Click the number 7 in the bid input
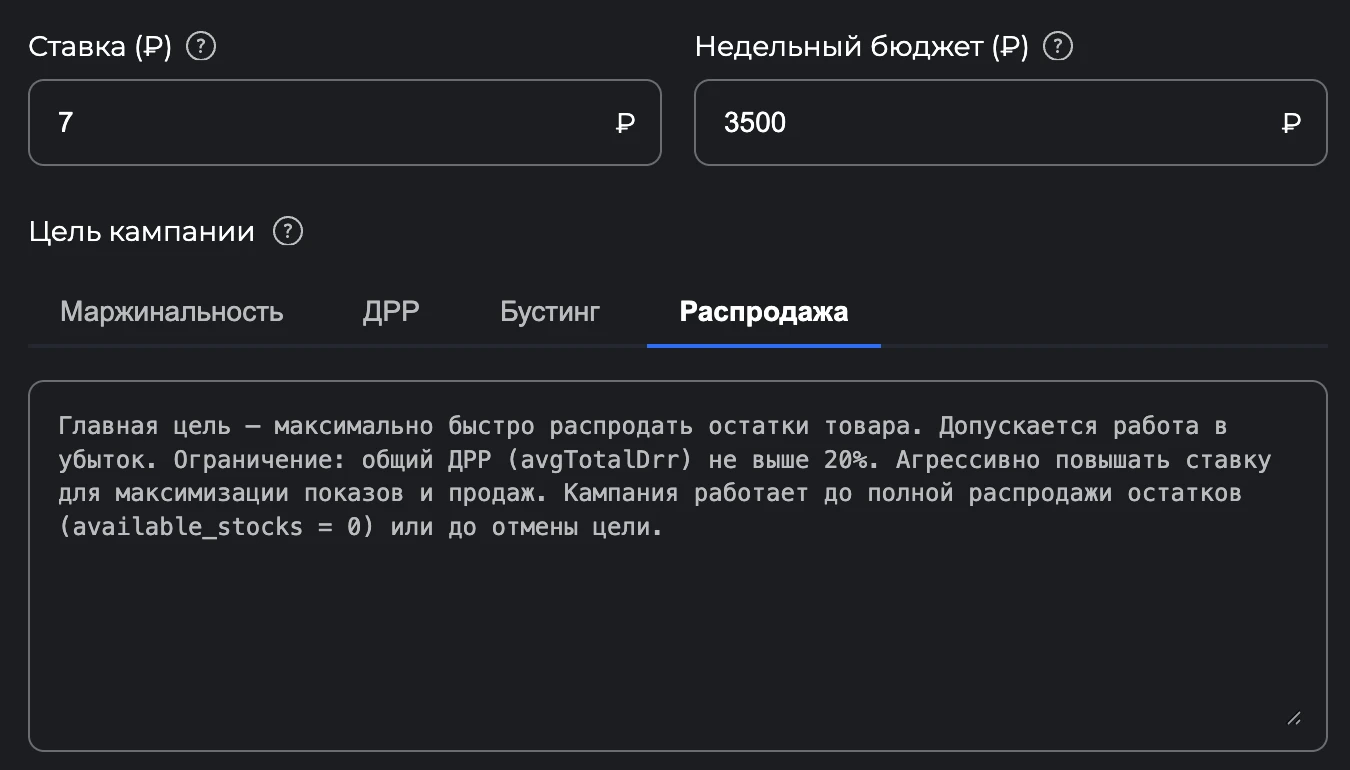The width and height of the screenshot is (1350, 770). coord(64,122)
